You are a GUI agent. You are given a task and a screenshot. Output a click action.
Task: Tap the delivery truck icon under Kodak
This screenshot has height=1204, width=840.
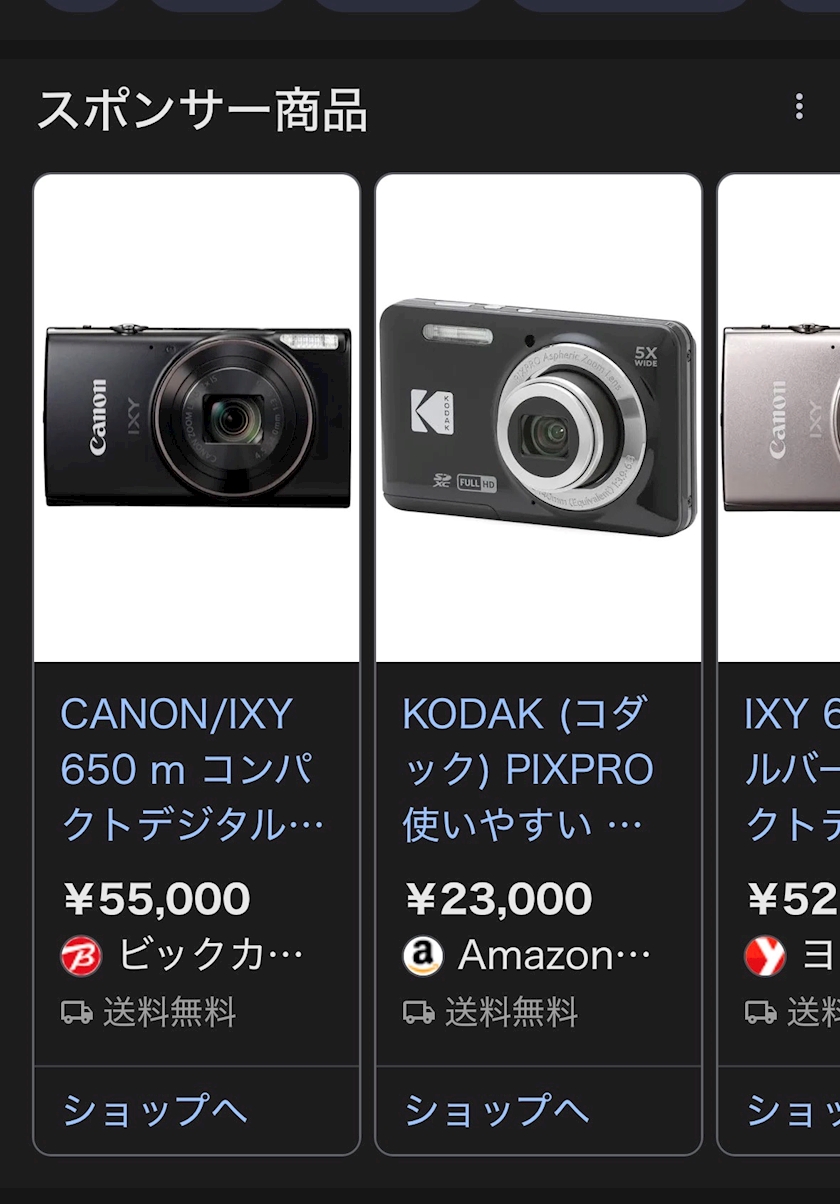click(x=419, y=1013)
